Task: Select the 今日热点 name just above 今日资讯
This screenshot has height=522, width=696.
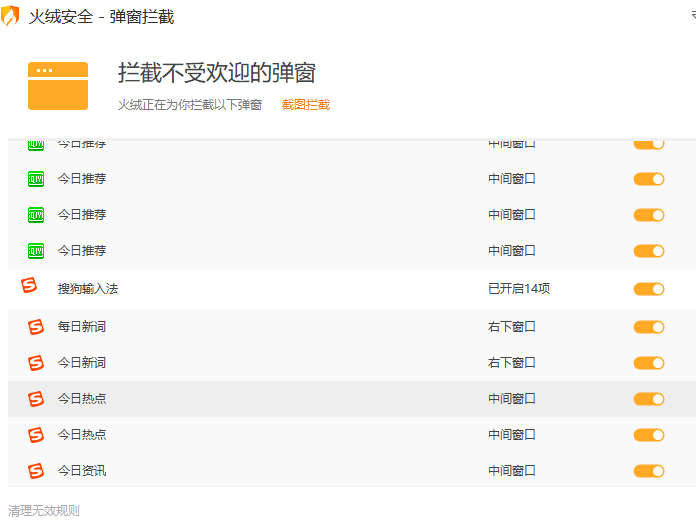Action: 82,435
